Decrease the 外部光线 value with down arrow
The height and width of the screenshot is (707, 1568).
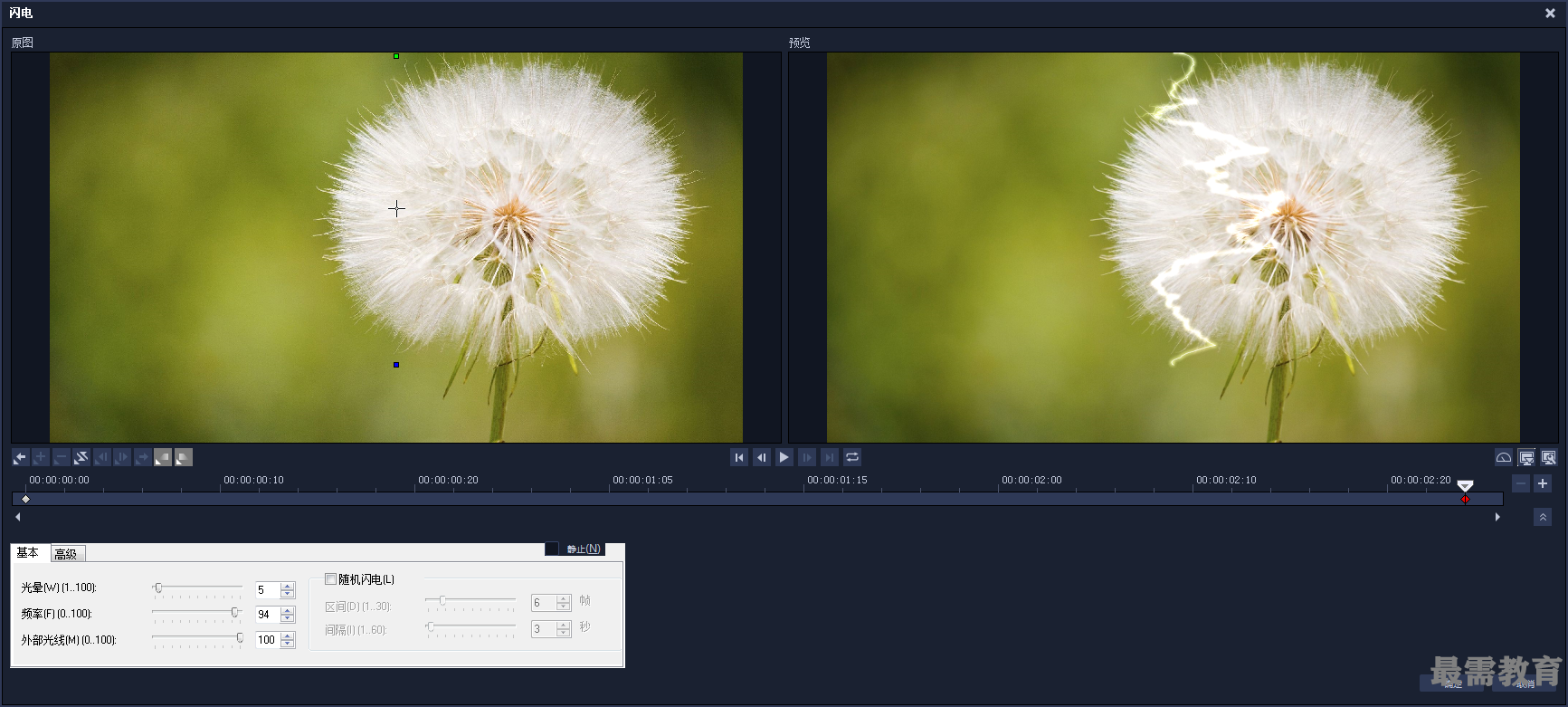coord(288,644)
